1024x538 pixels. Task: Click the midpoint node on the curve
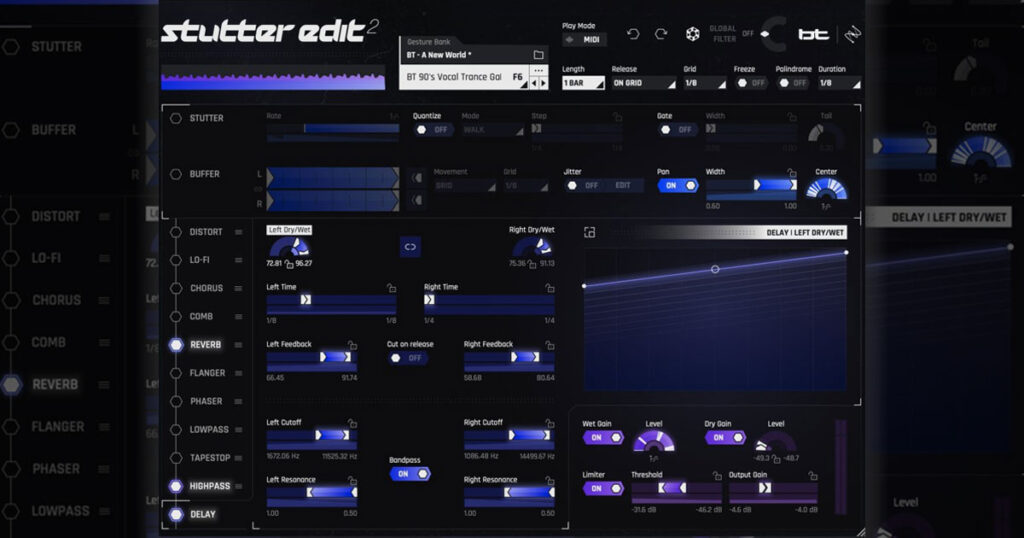pyautogui.click(x=715, y=269)
